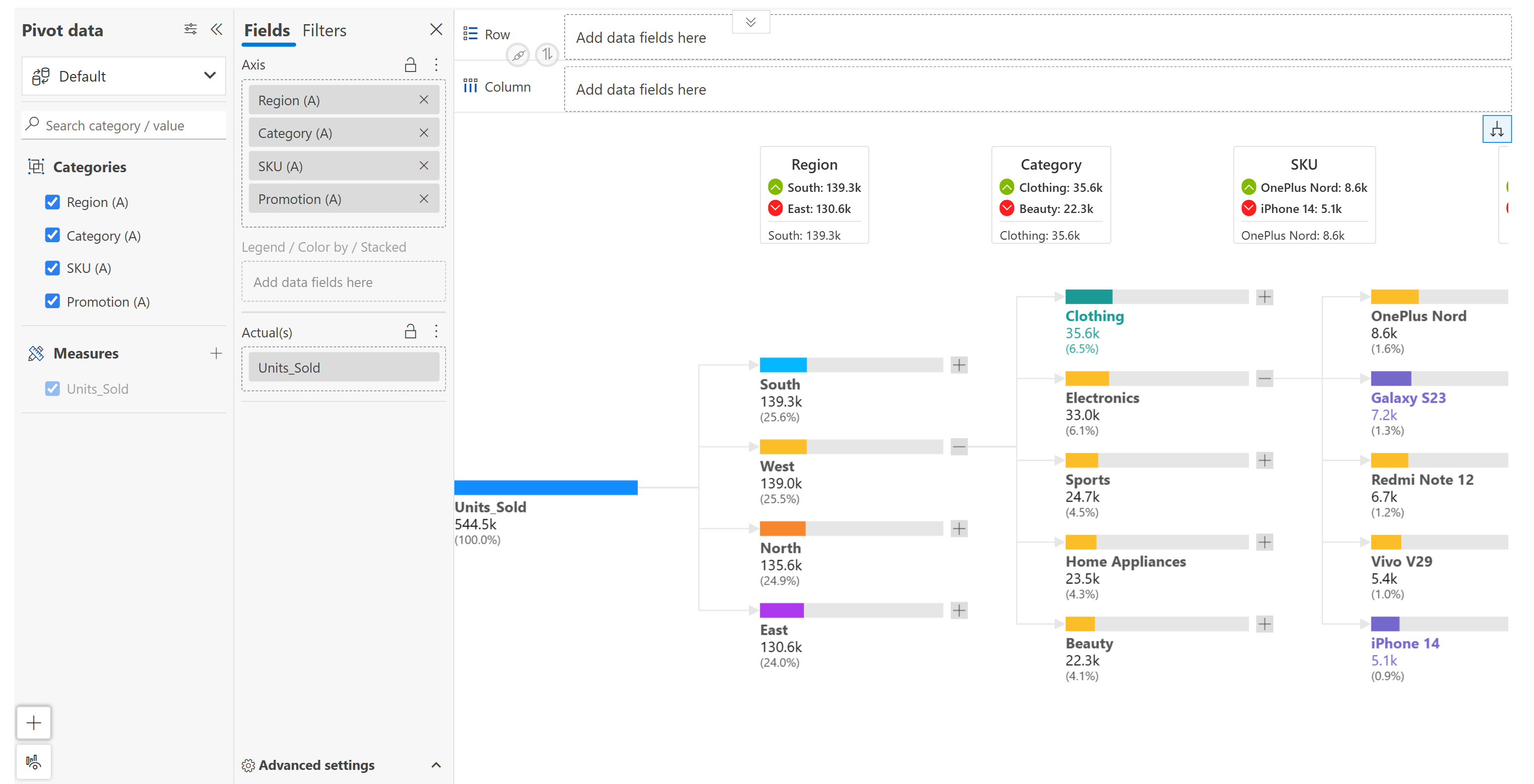Collapse the Pivot data panel with double chevron

[x=216, y=29]
